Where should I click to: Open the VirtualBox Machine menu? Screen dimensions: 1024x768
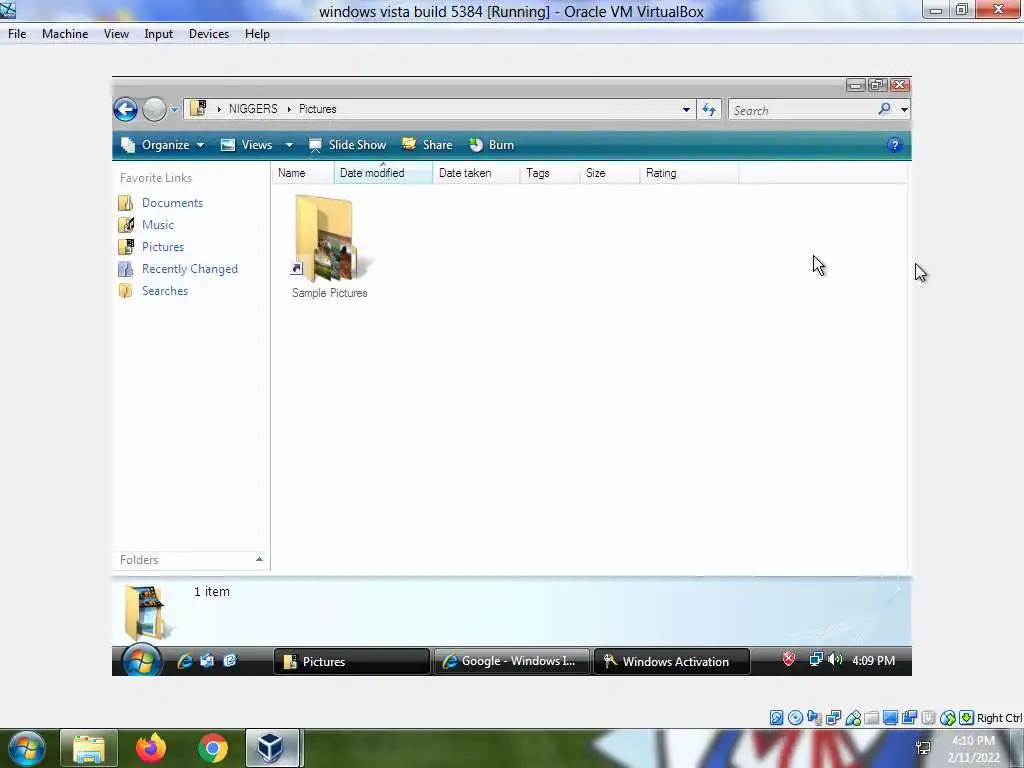(65, 34)
